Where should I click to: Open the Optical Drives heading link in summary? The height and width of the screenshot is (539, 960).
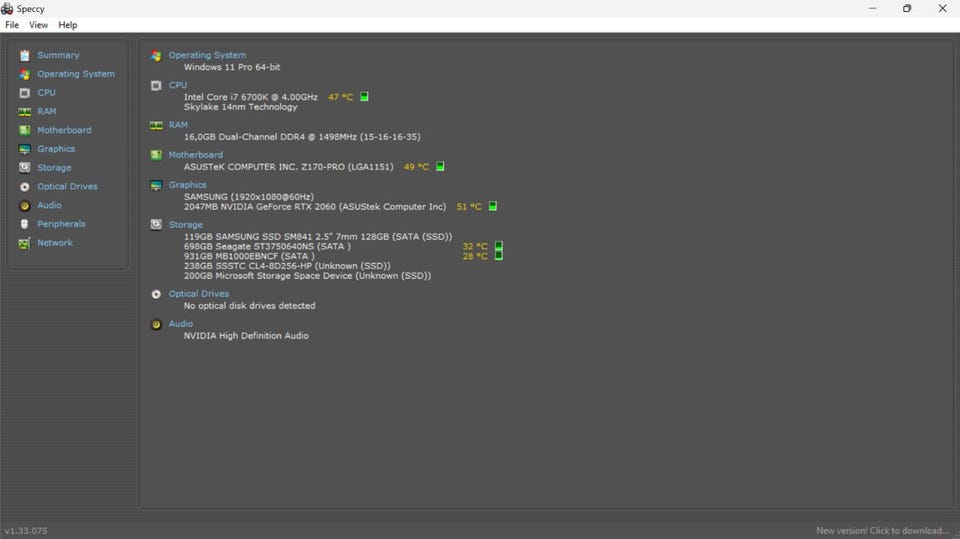coord(199,294)
